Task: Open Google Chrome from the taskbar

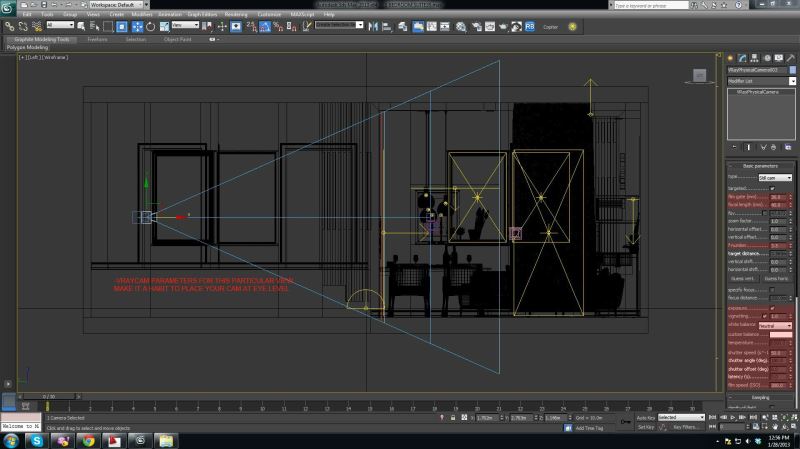Action: point(88,440)
